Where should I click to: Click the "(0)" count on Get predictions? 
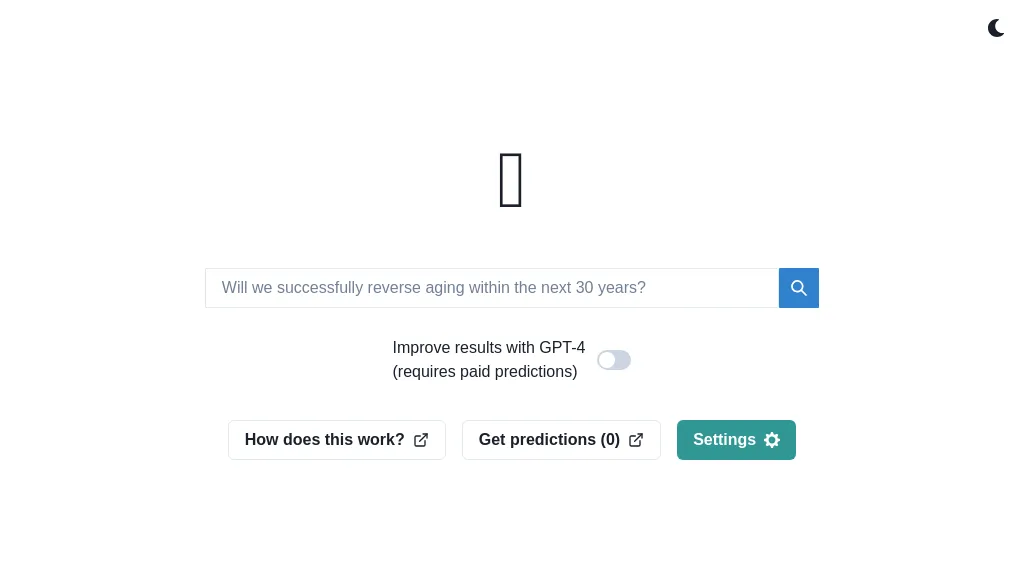[x=610, y=440]
